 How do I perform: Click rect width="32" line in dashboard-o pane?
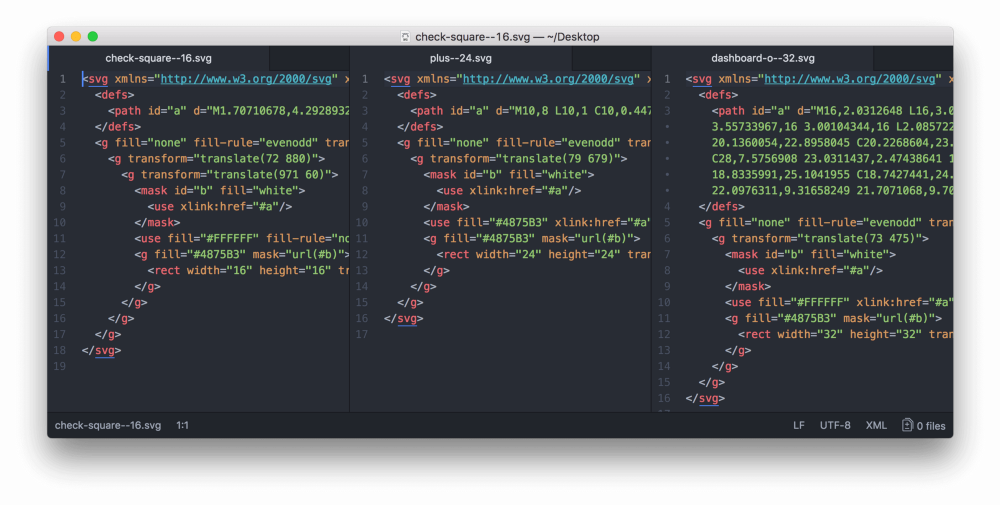click(845, 334)
